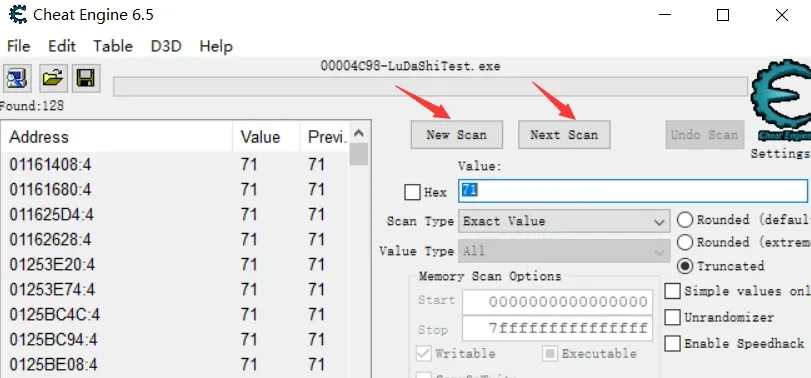Open Settings under the logo
The height and width of the screenshot is (378, 811).
coord(780,154)
